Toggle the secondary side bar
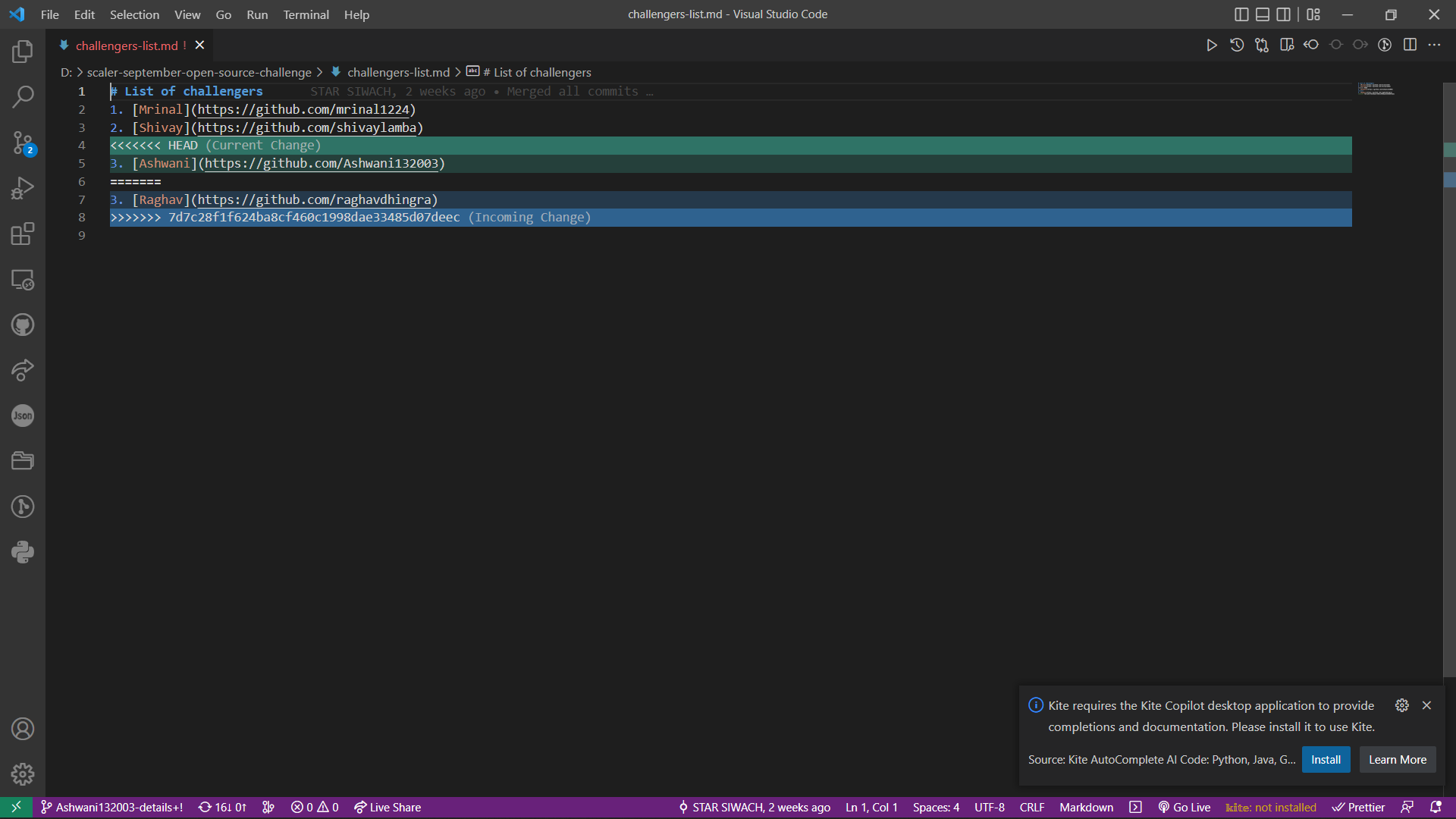Viewport: 1456px width, 819px height. point(1285,14)
